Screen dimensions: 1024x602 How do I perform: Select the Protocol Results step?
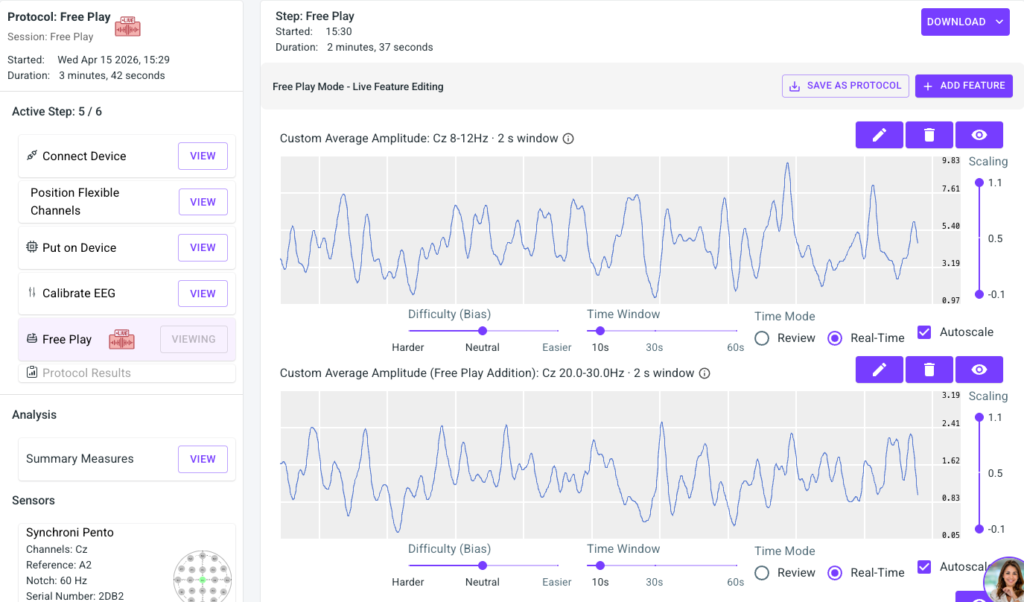(x=87, y=373)
